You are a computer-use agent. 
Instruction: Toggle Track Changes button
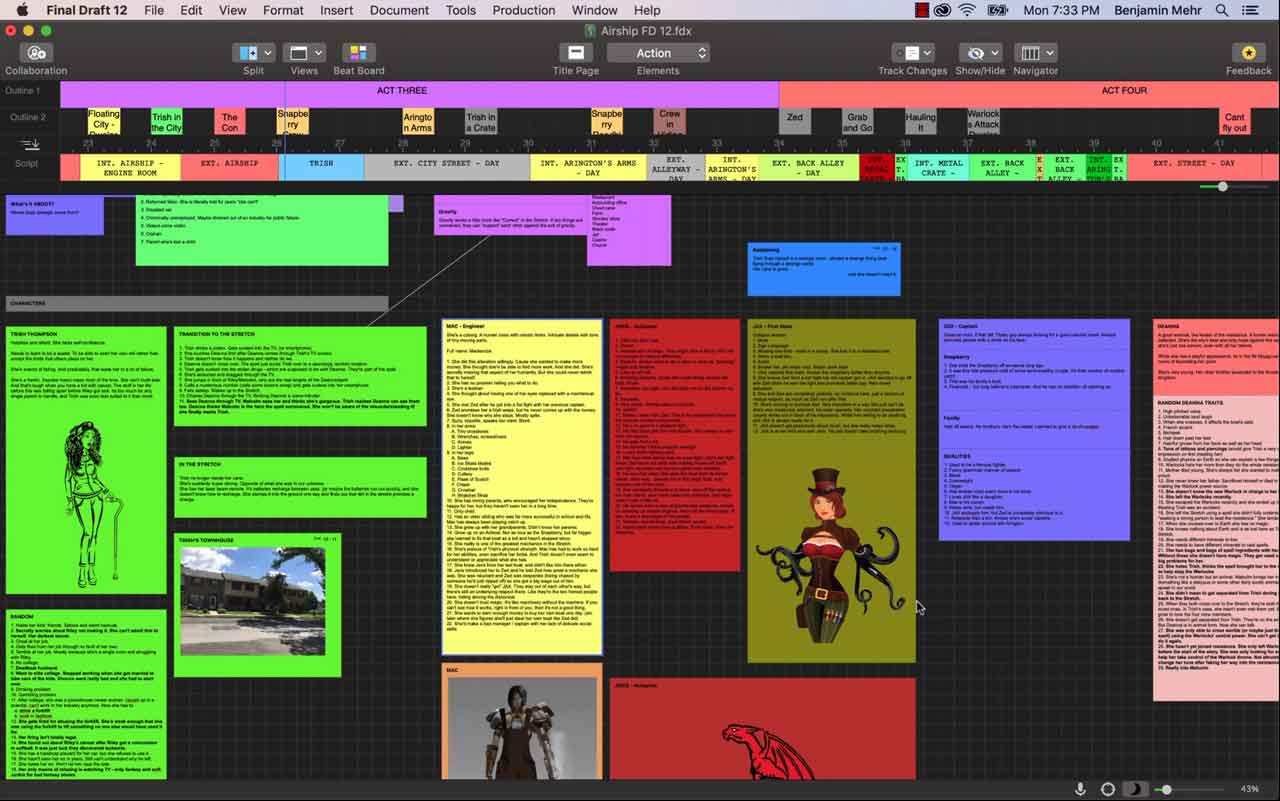click(912, 53)
